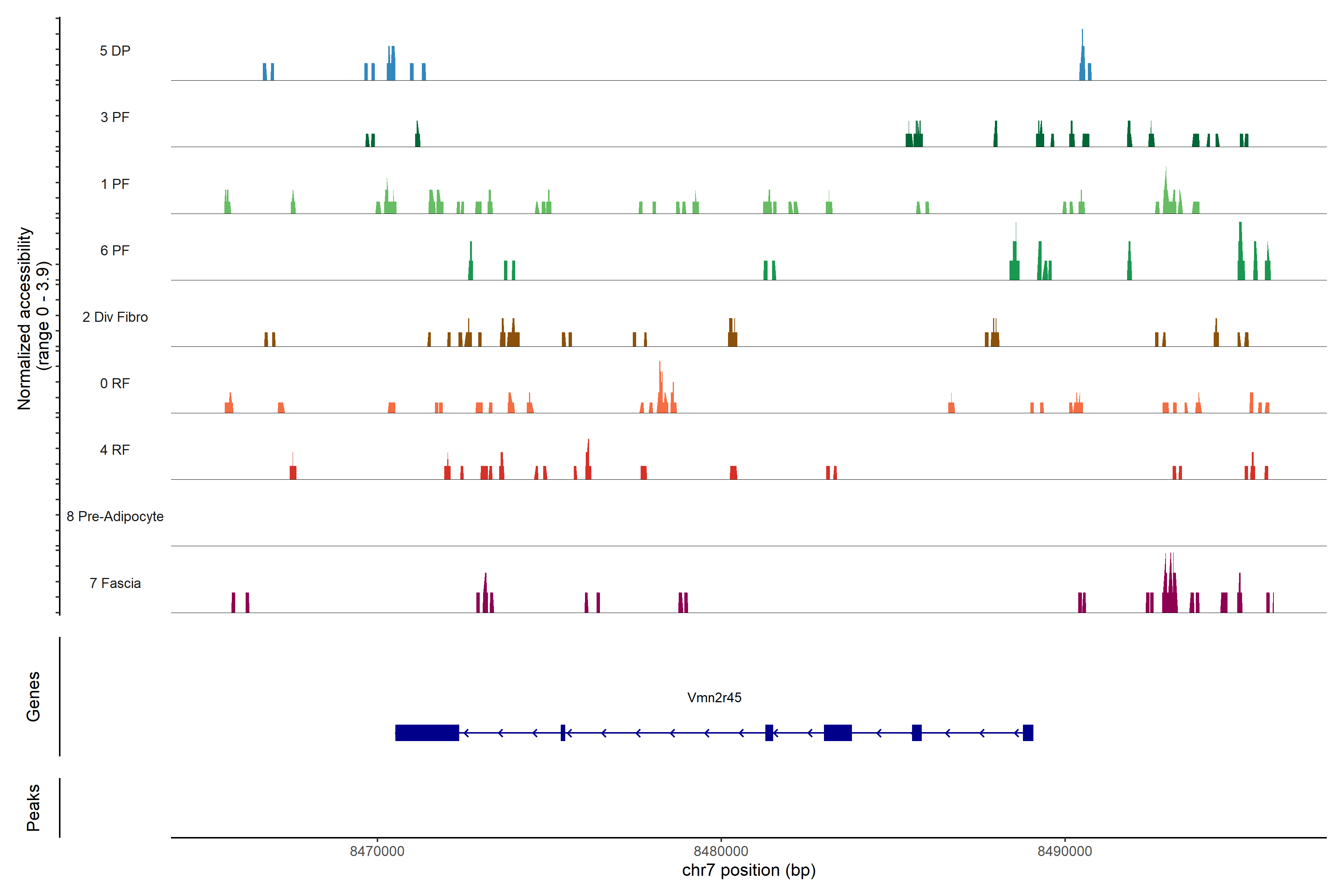Click the 7 Fascia track label
The image size is (1344, 896).
click(115, 583)
